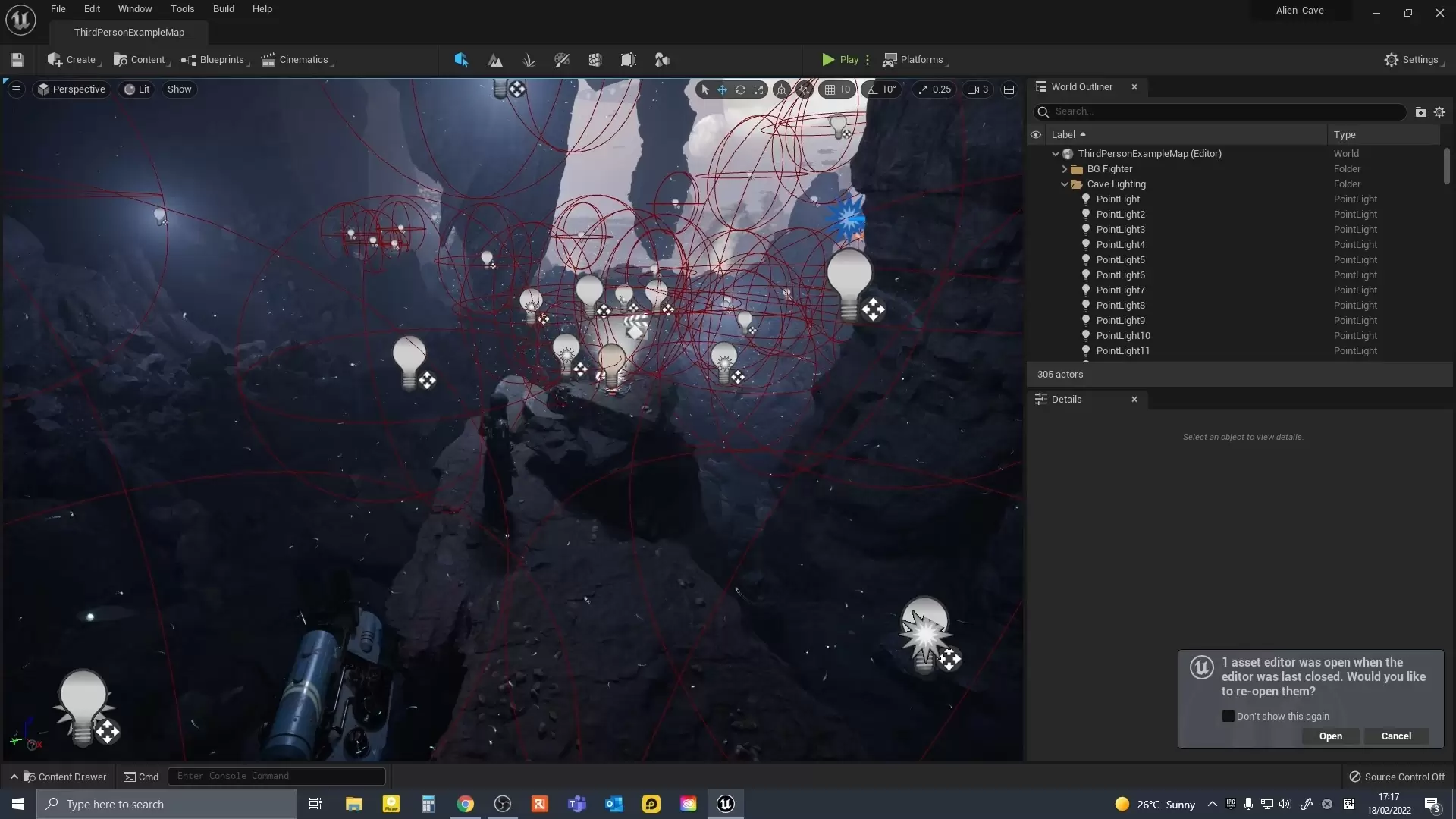Open Chrome from the Windows taskbar

pos(466,804)
